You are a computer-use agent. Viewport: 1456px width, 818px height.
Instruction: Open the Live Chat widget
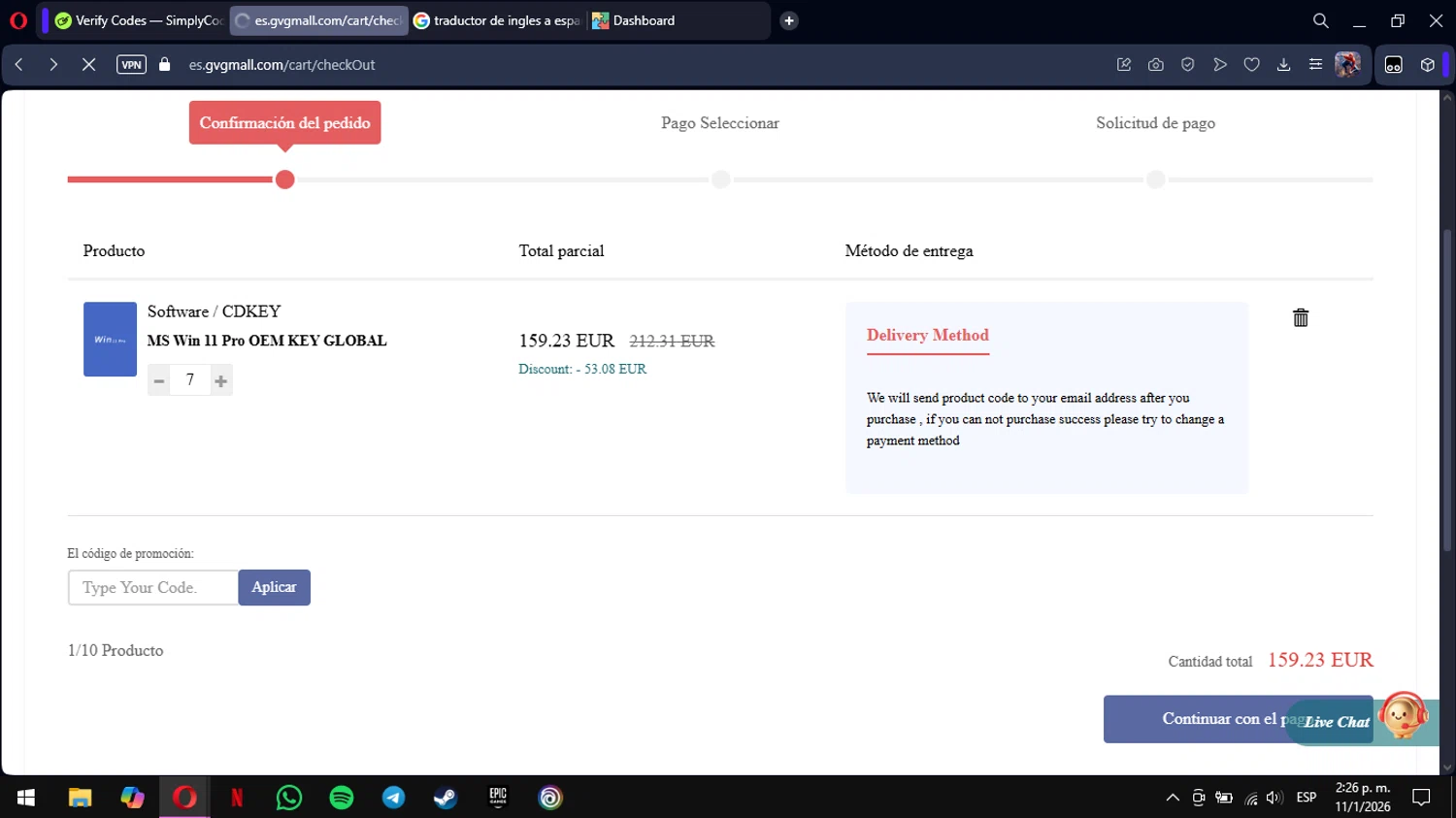(1337, 722)
